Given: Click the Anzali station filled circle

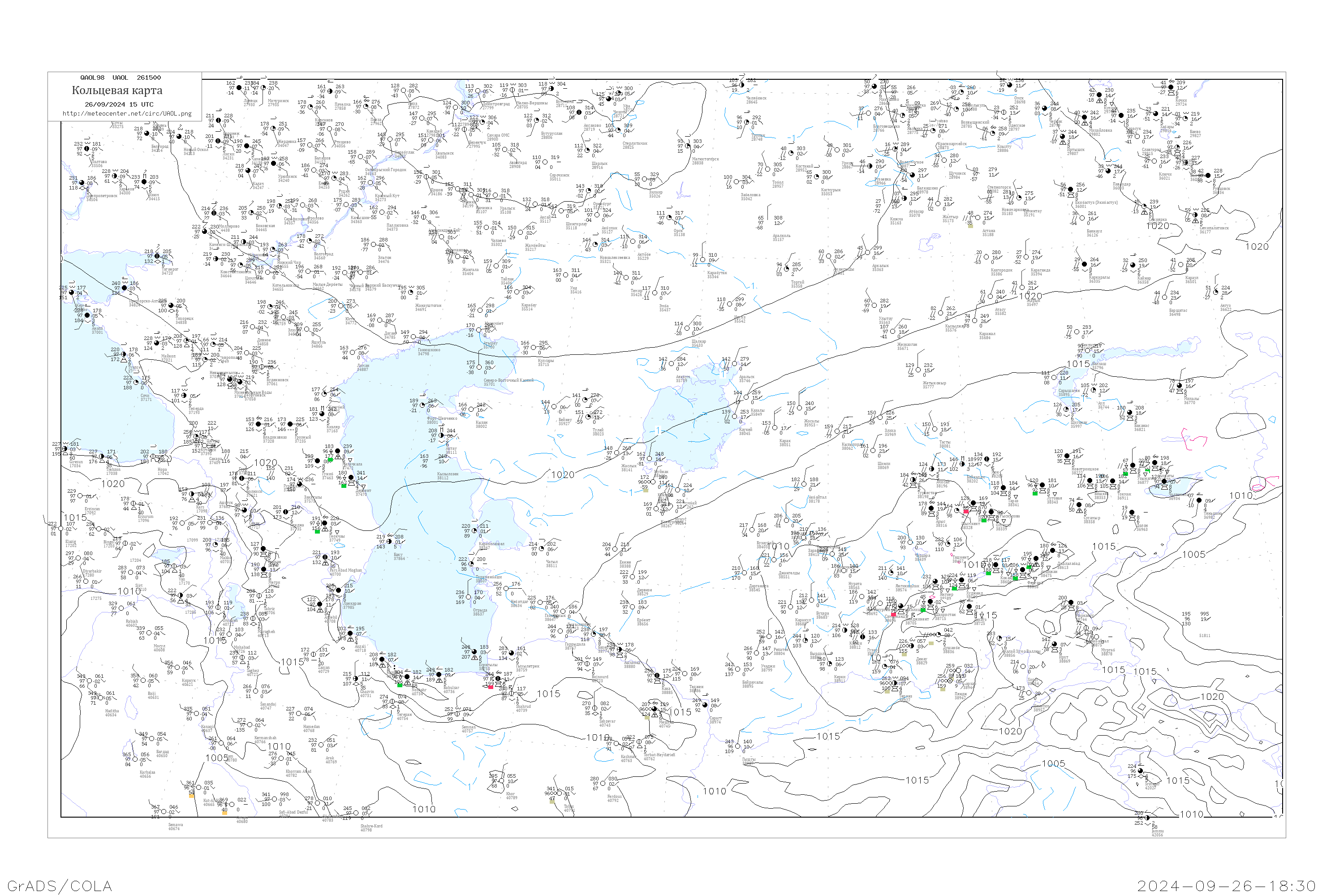Looking at the screenshot, I should tap(350, 633).
